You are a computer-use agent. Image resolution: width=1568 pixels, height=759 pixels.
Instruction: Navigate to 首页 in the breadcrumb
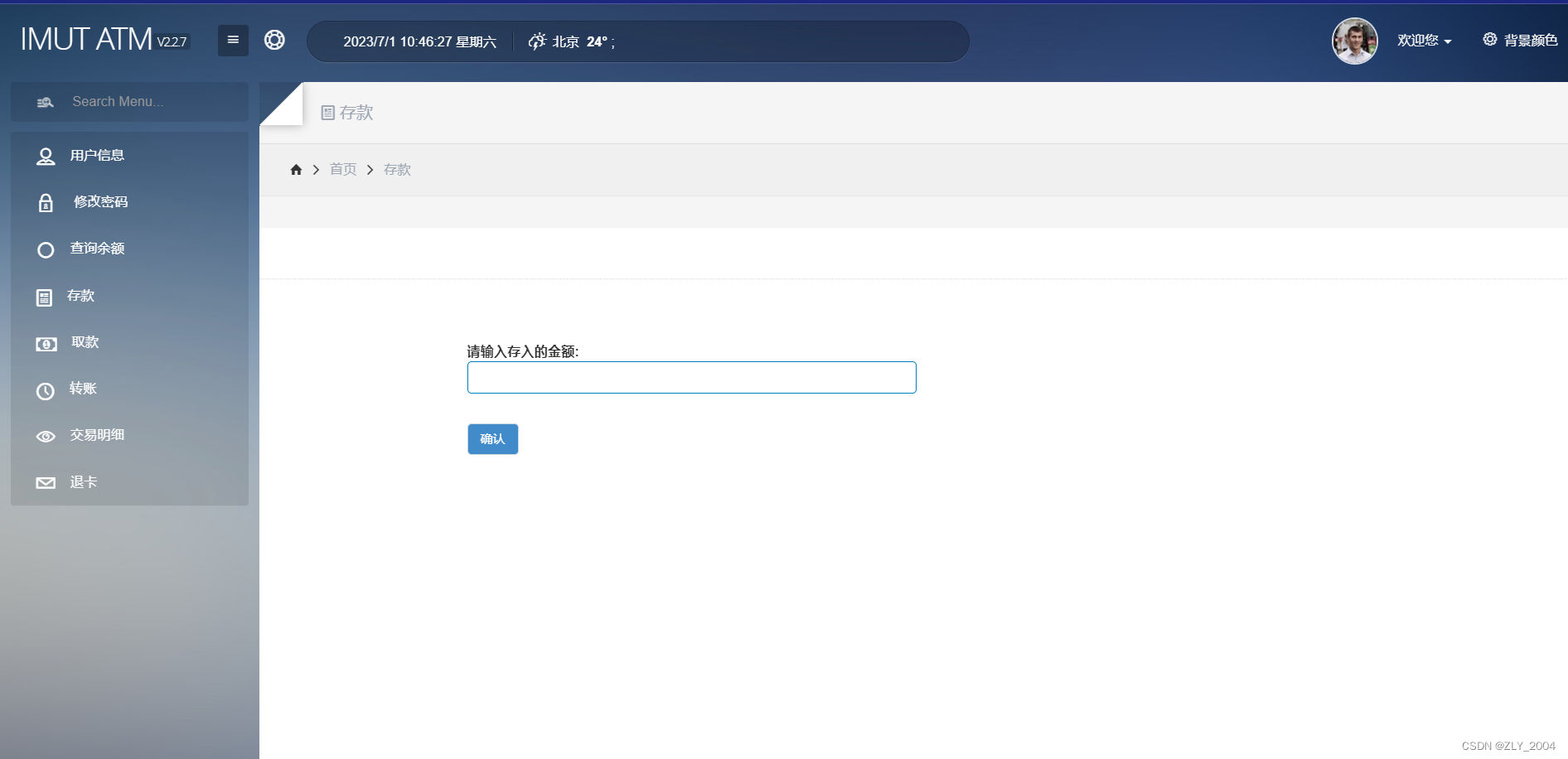(x=342, y=169)
